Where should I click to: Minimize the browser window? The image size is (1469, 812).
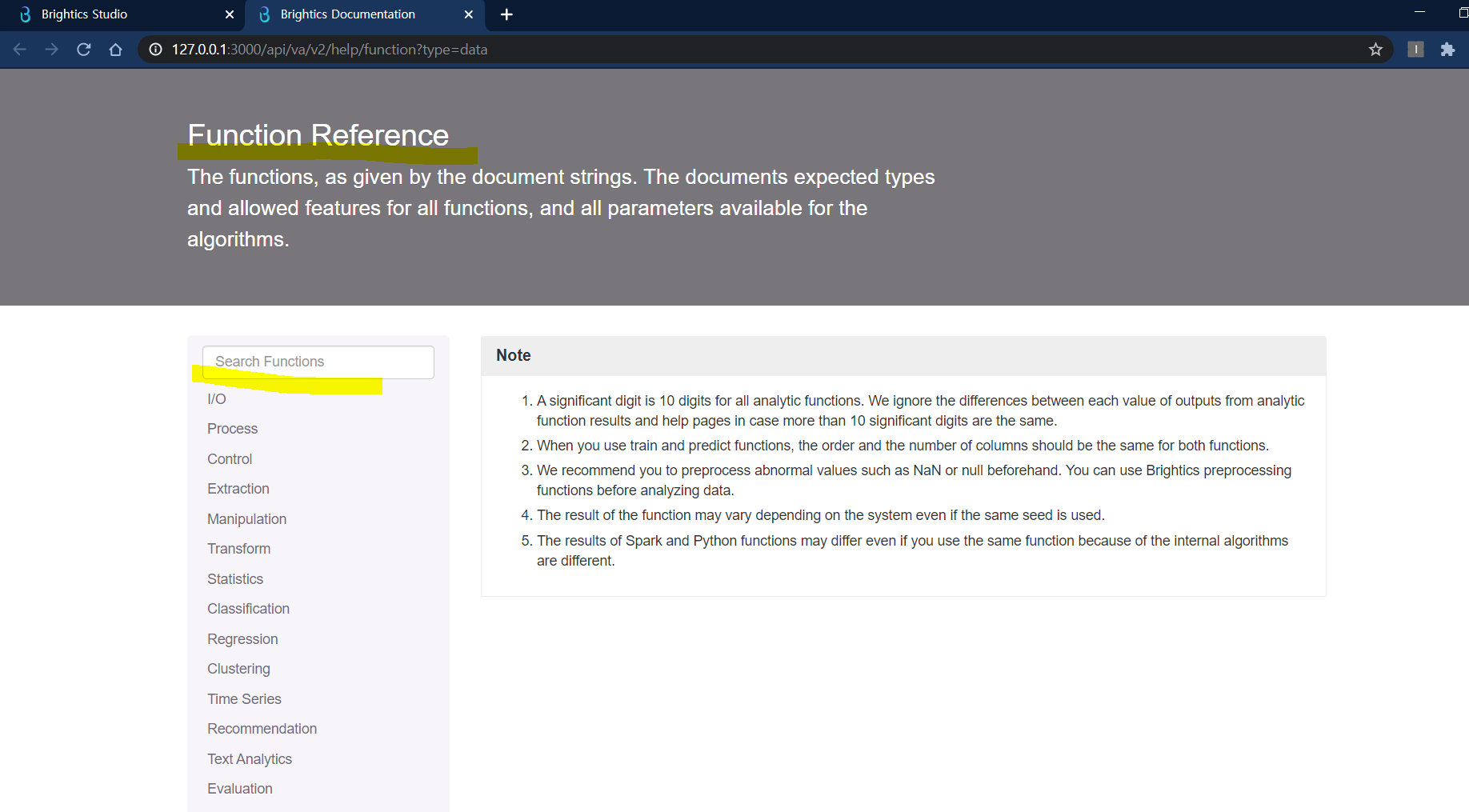1419,12
